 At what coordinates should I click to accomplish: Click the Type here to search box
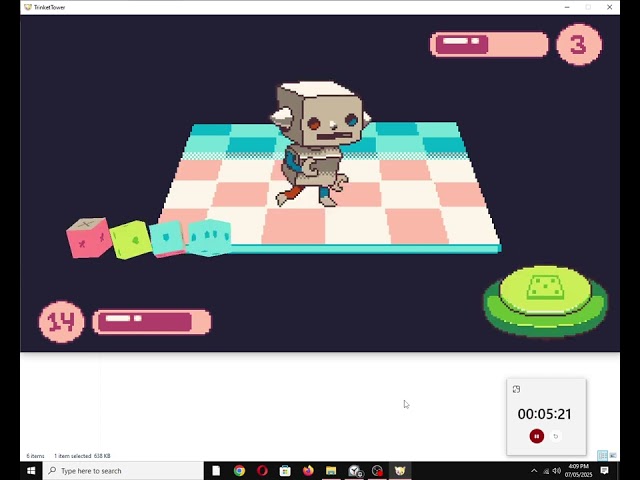click(x=123, y=471)
